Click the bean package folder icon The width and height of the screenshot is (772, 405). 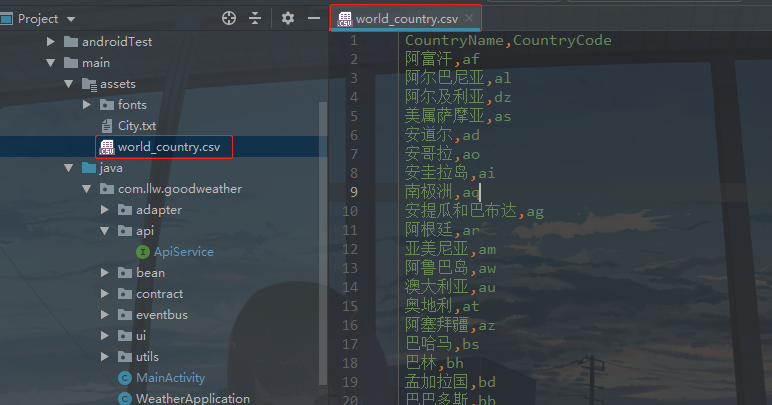pyautogui.click(x=125, y=273)
